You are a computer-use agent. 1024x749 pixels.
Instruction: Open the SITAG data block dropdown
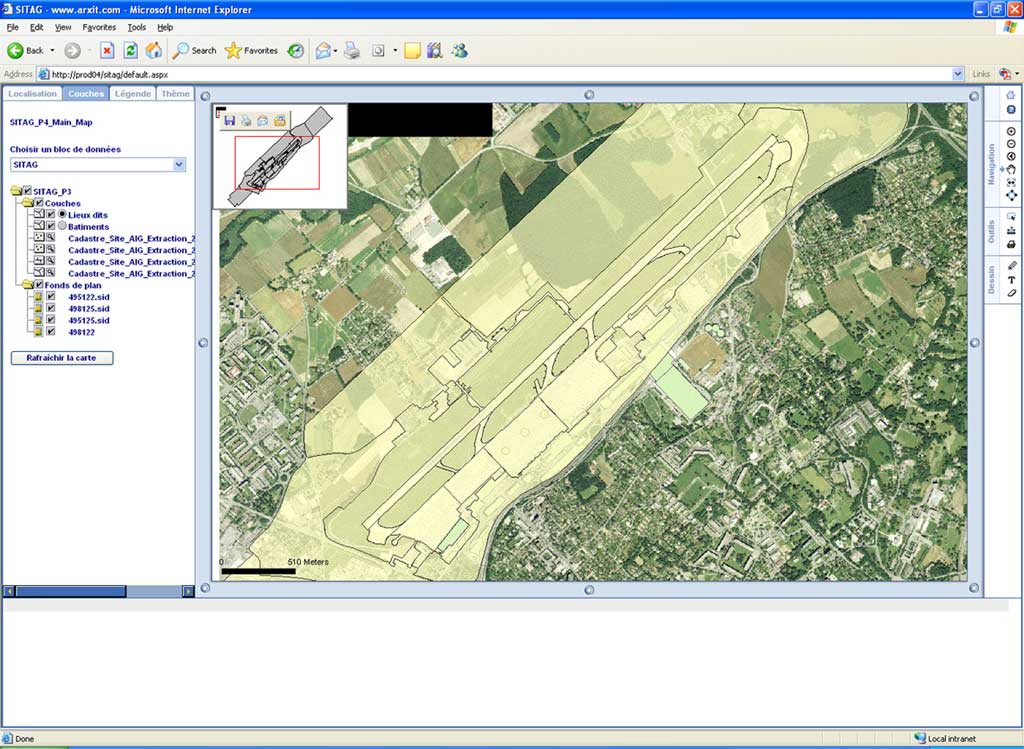[x=179, y=164]
